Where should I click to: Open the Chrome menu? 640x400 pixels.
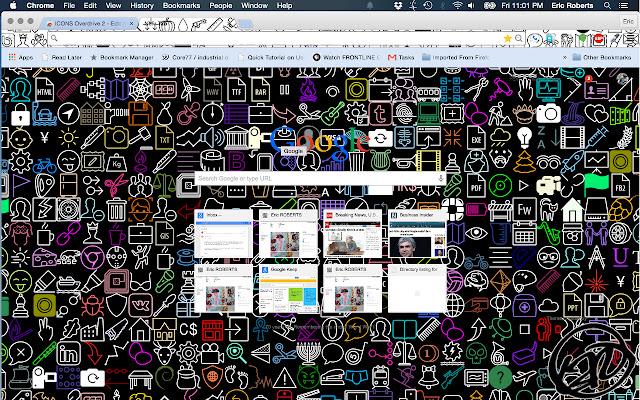pyautogui.click(x=40, y=5)
